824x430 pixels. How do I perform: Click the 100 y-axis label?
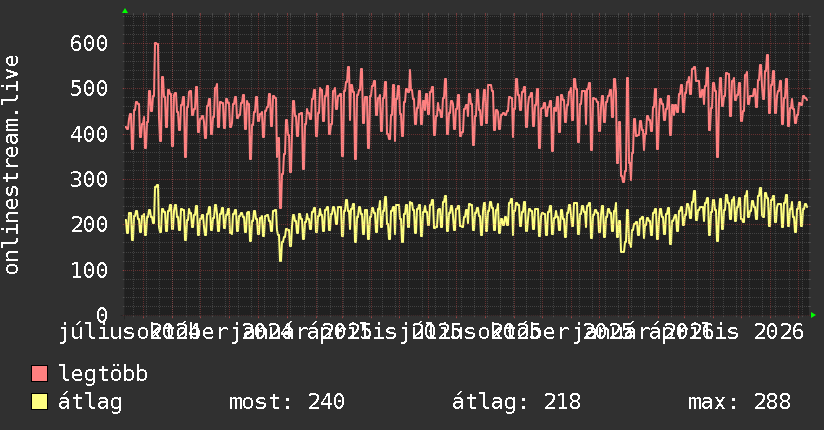click(89, 270)
